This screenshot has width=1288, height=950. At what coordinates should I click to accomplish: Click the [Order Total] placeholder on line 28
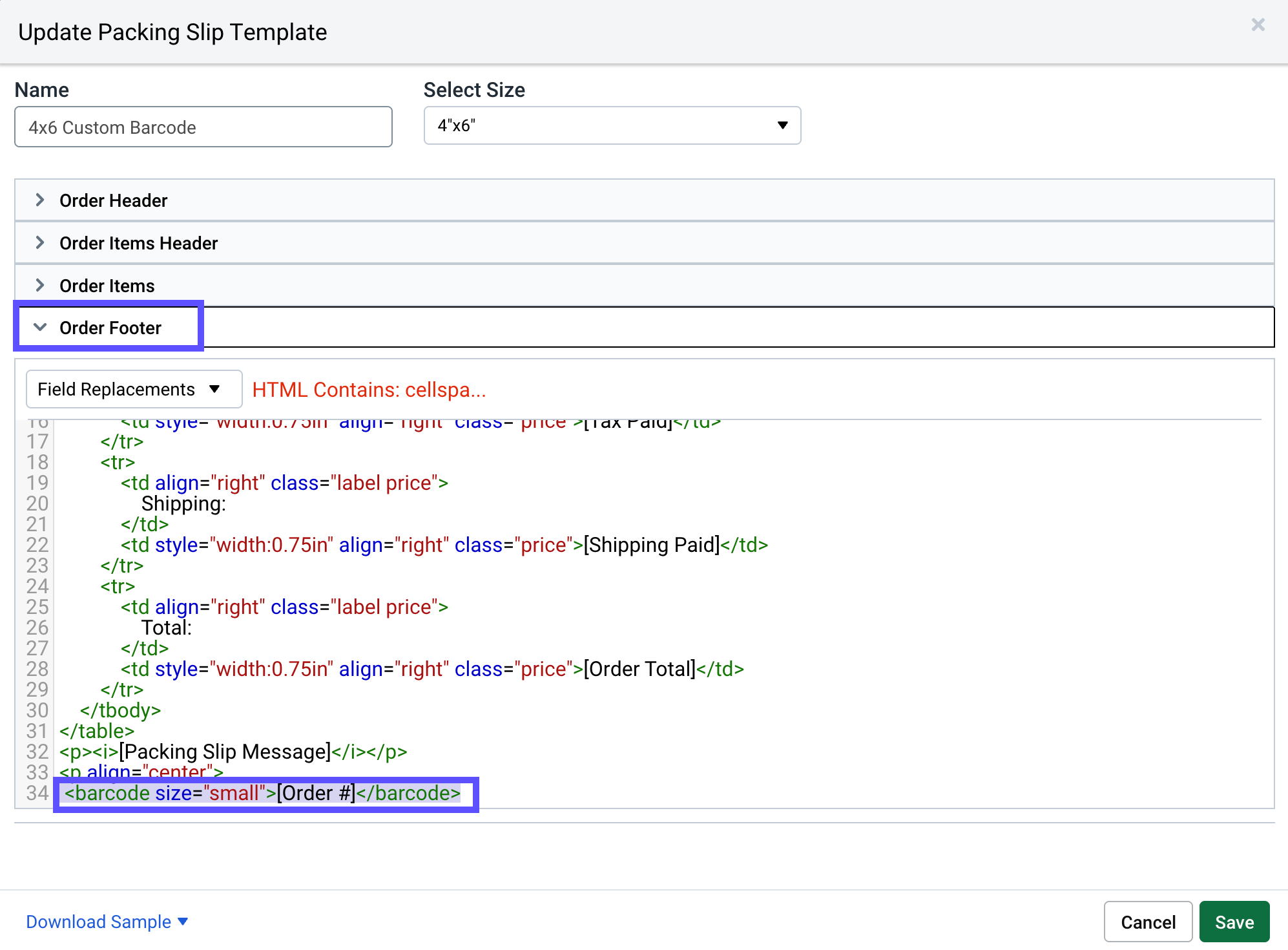639,669
